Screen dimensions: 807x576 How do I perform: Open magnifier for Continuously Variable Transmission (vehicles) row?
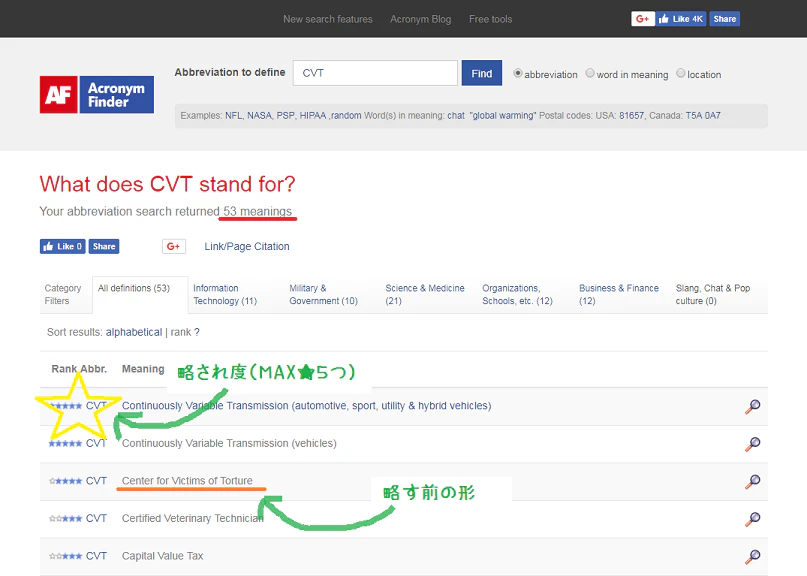[x=752, y=444]
